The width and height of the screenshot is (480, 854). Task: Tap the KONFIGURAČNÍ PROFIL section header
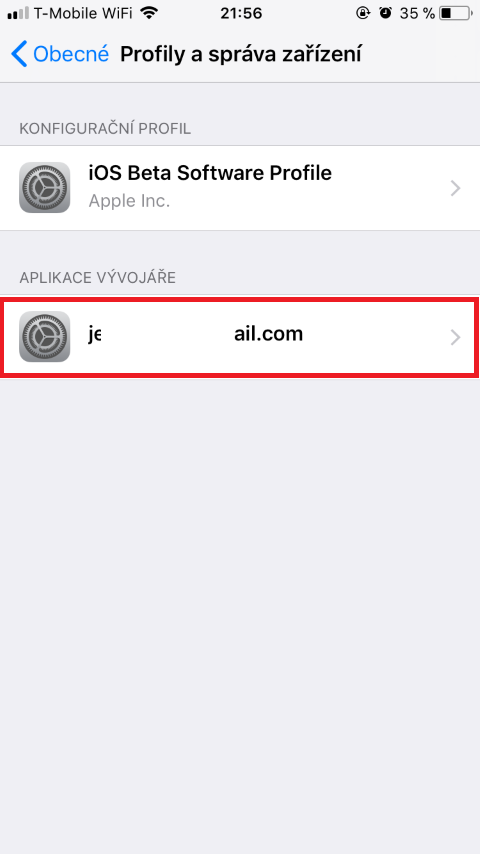pyautogui.click(x=105, y=129)
